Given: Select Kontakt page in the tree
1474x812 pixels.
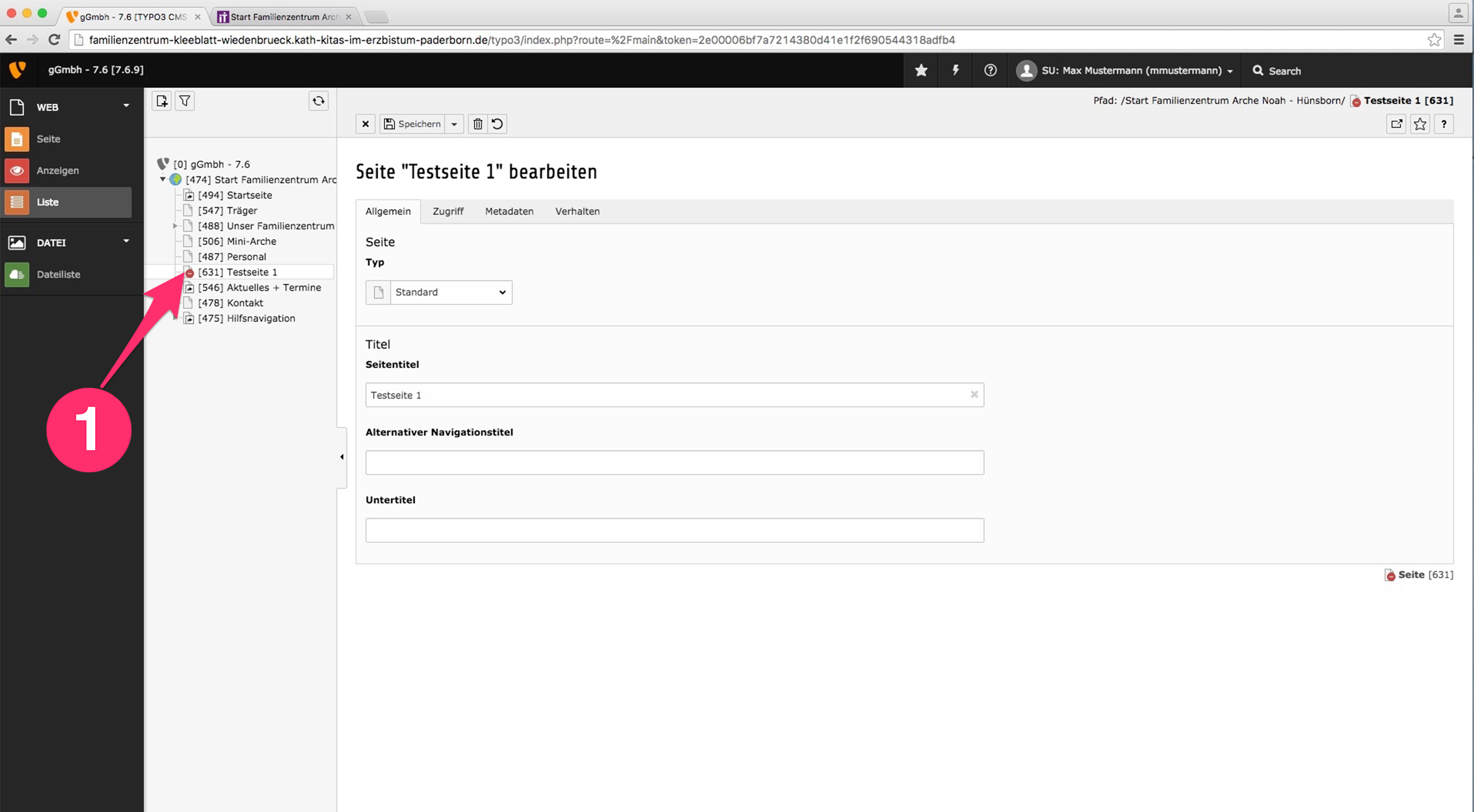Looking at the screenshot, I should [x=245, y=303].
